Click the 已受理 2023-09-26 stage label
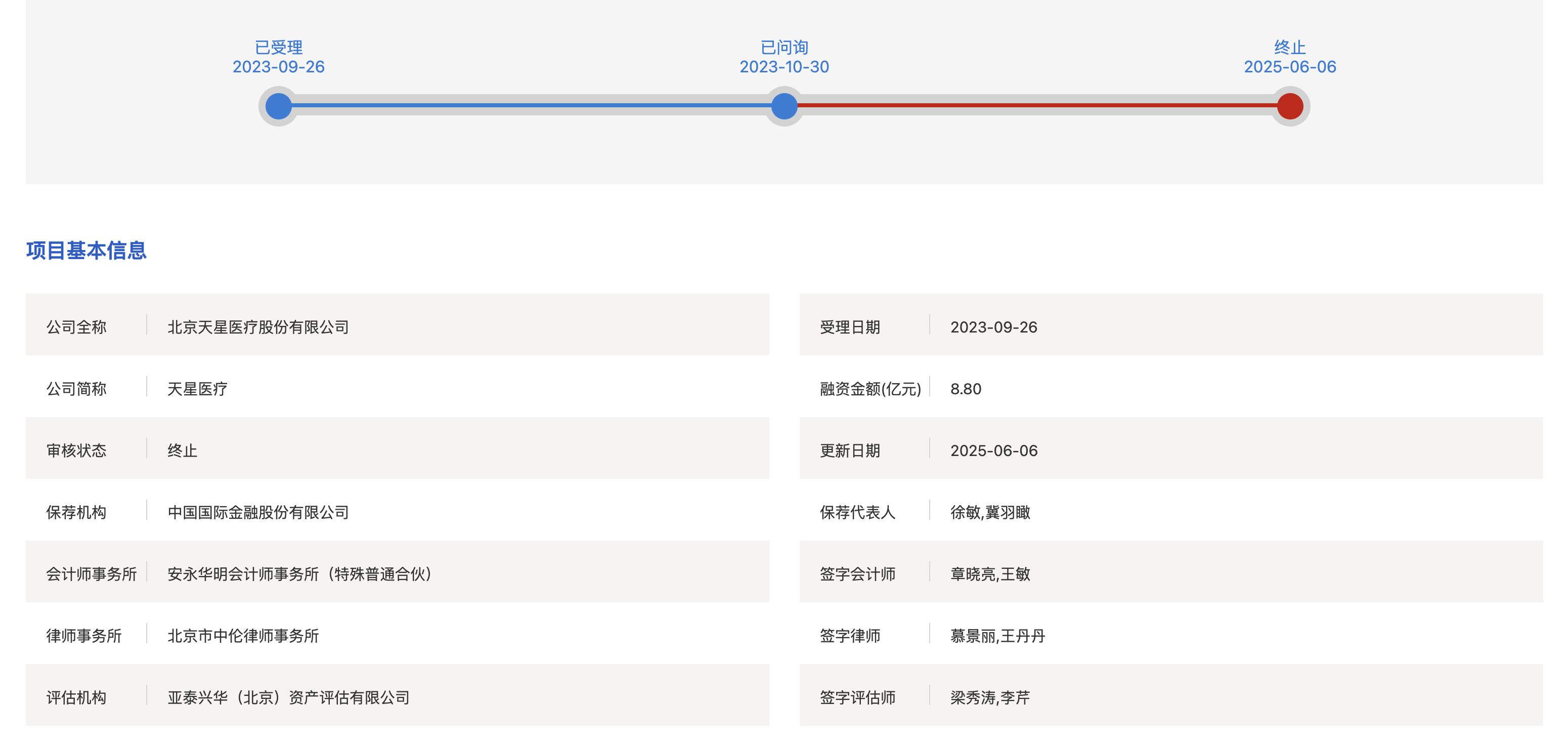This screenshot has width=1568, height=745. [x=278, y=57]
